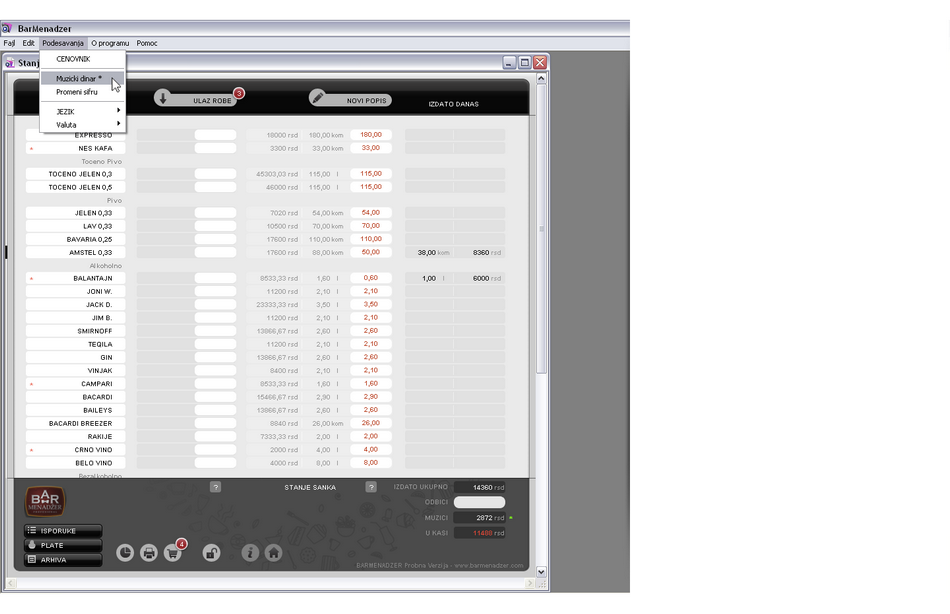Select Muzicki dinar menu entry
Screen dimensions: 950x614
click(x=82, y=78)
